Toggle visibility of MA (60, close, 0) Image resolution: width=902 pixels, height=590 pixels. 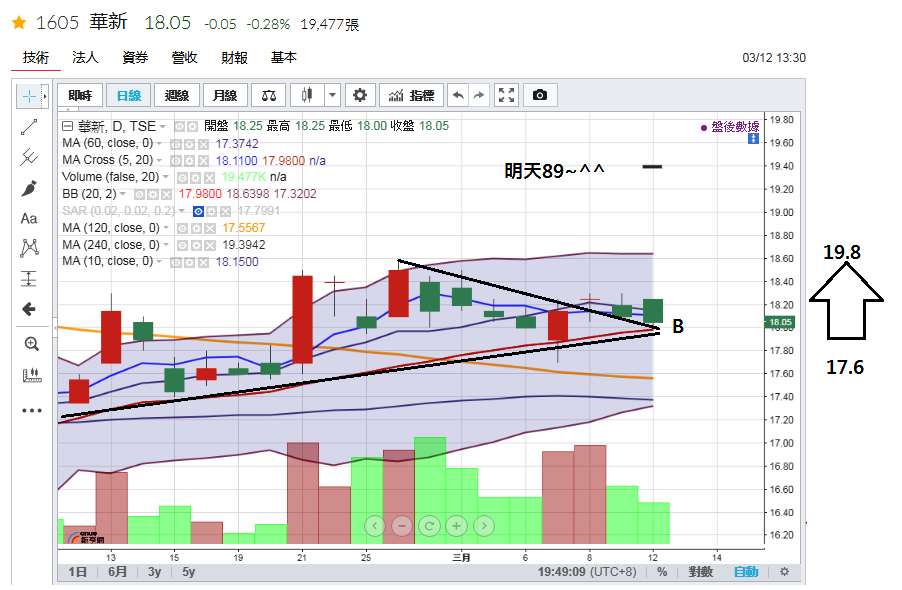click(x=175, y=144)
